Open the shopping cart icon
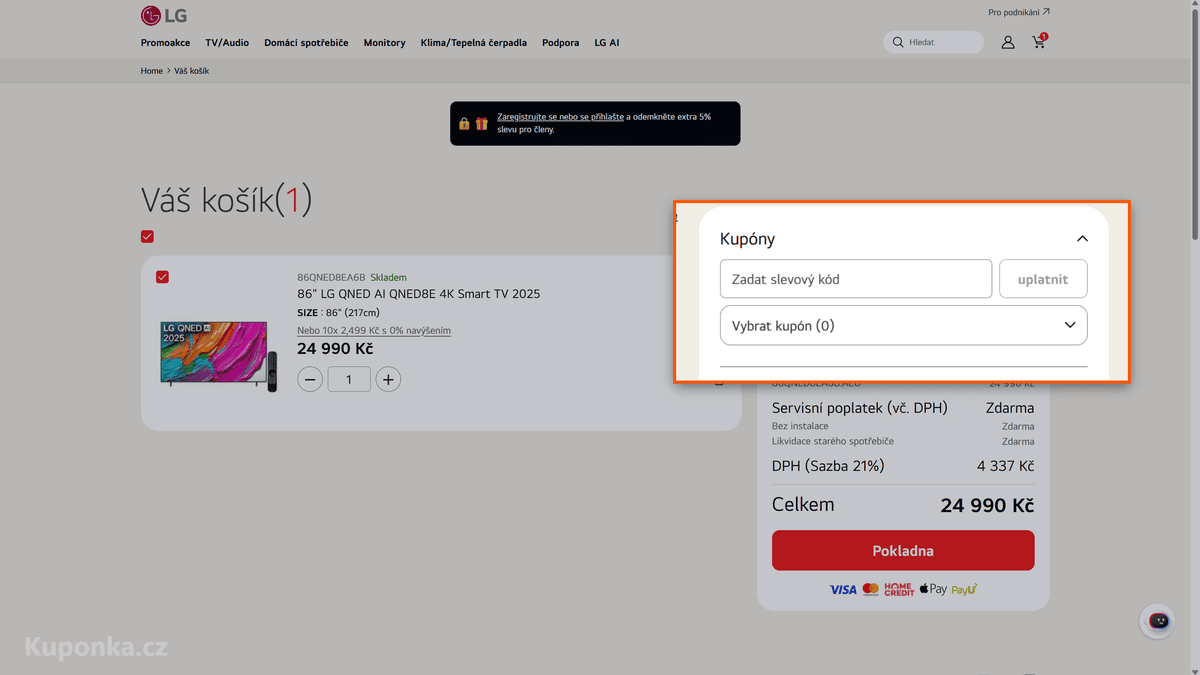 pos(1039,42)
